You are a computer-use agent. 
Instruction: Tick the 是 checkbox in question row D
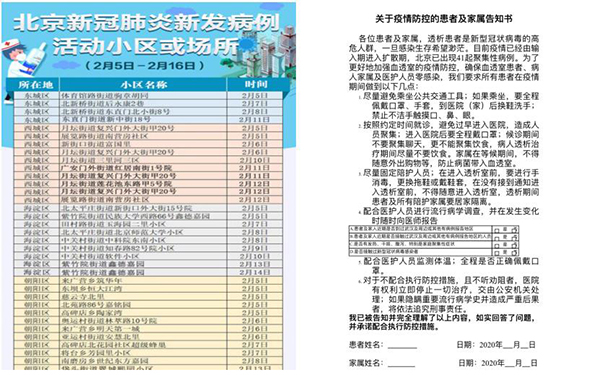point(497,253)
